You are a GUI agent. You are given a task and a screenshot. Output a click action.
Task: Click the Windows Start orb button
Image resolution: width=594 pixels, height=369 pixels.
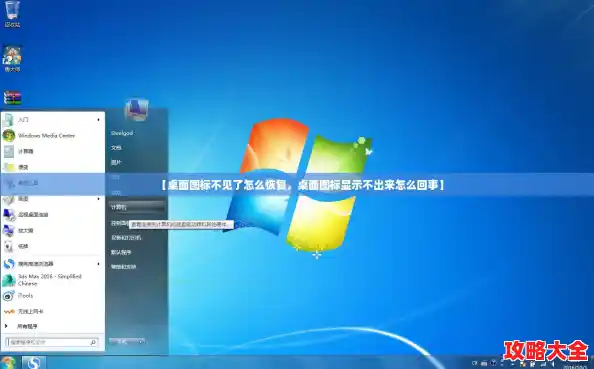click(8, 363)
